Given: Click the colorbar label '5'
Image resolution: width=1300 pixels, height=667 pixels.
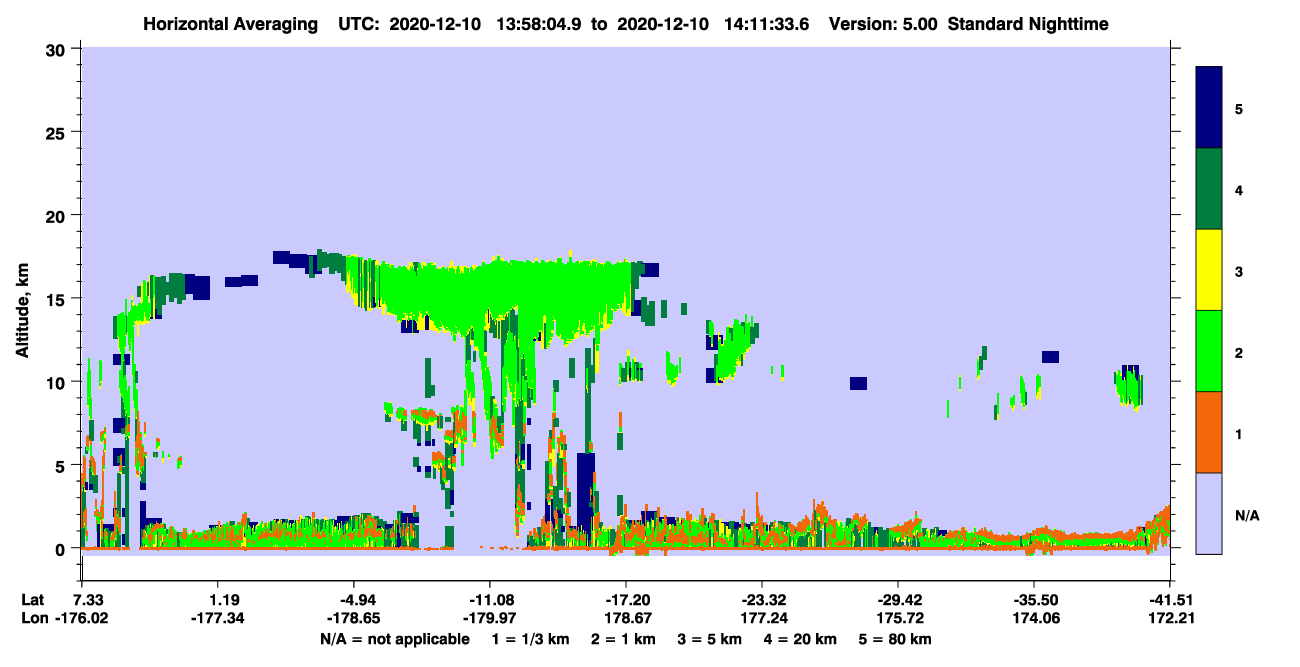Looking at the screenshot, I should click(x=1239, y=108).
